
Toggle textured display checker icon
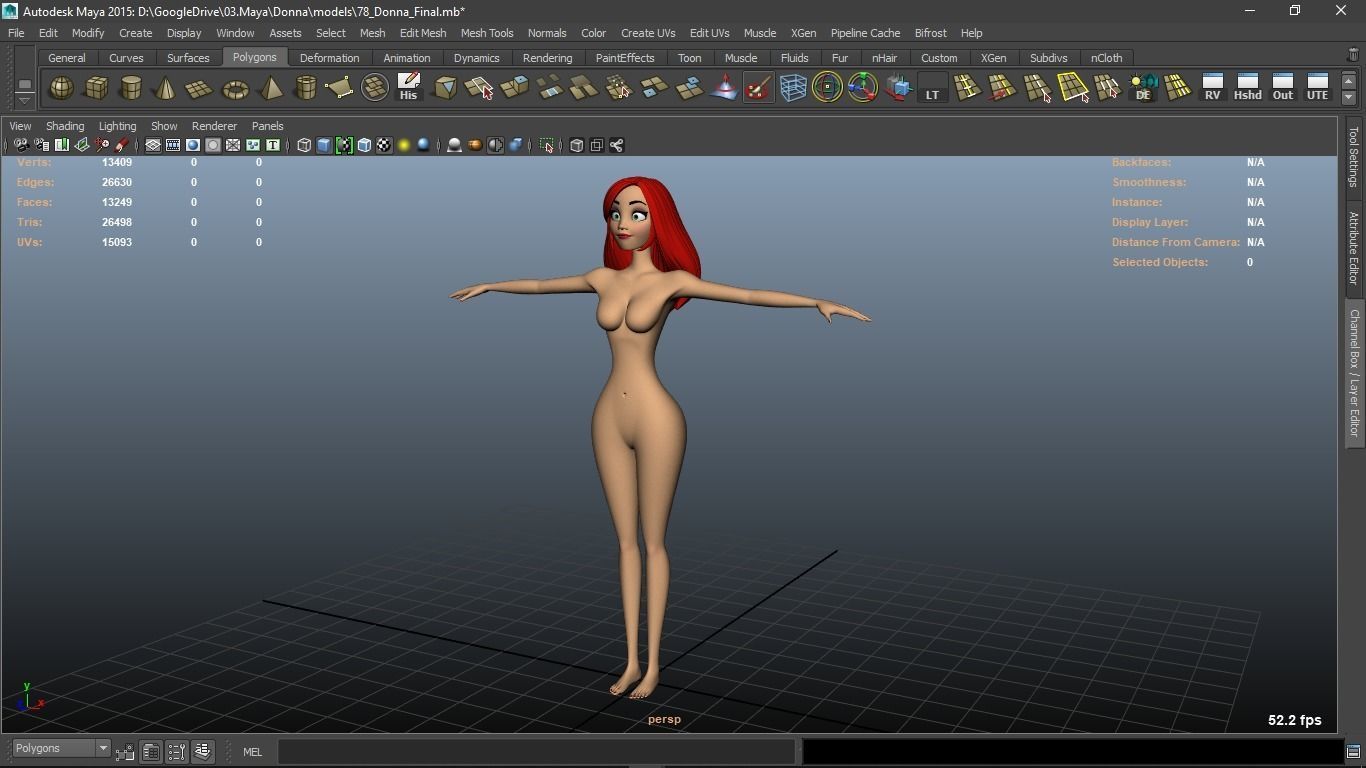click(384, 145)
